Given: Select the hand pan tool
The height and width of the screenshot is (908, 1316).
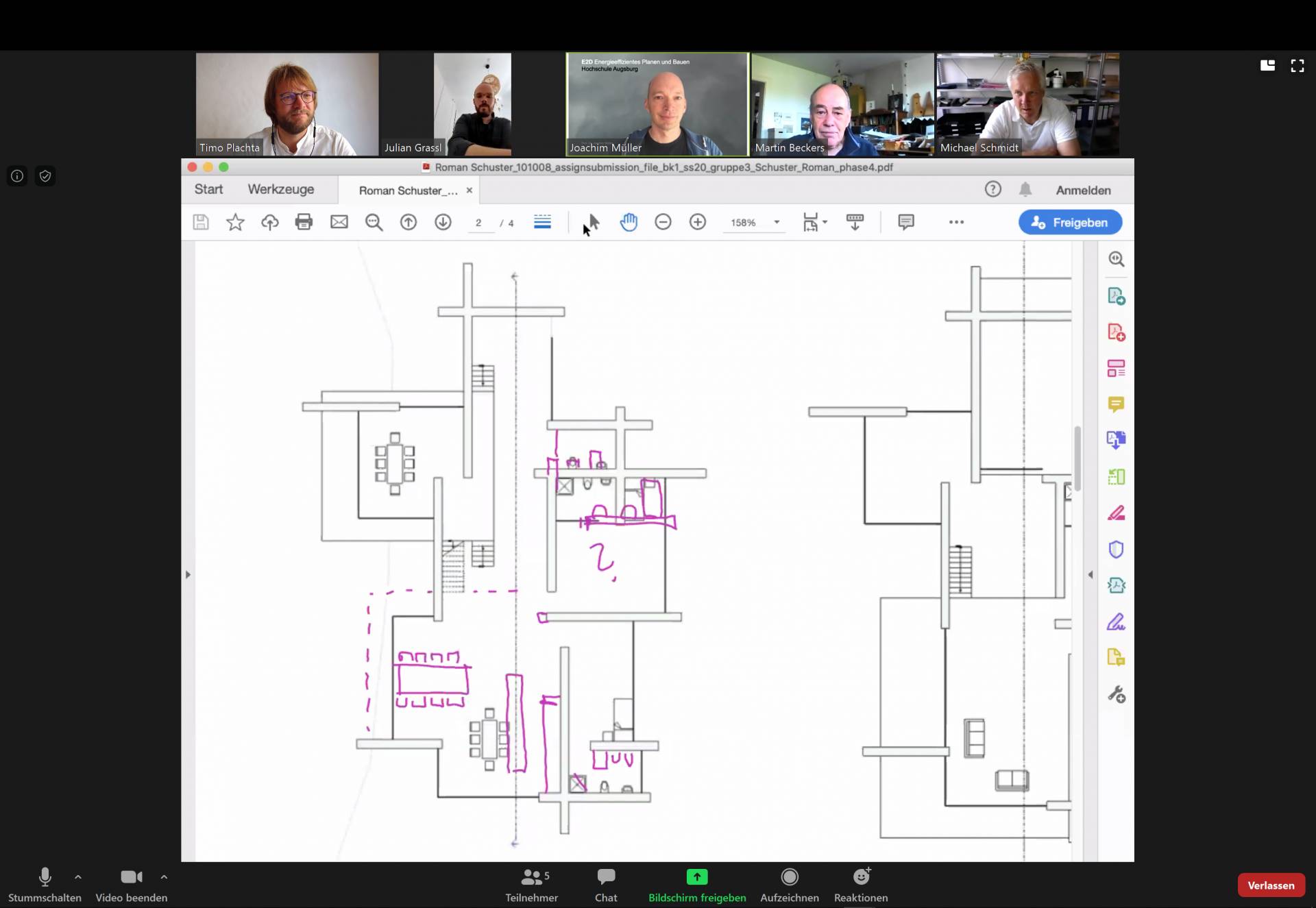Looking at the screenshot, I should pyautogui.click(x=629, y=222).
